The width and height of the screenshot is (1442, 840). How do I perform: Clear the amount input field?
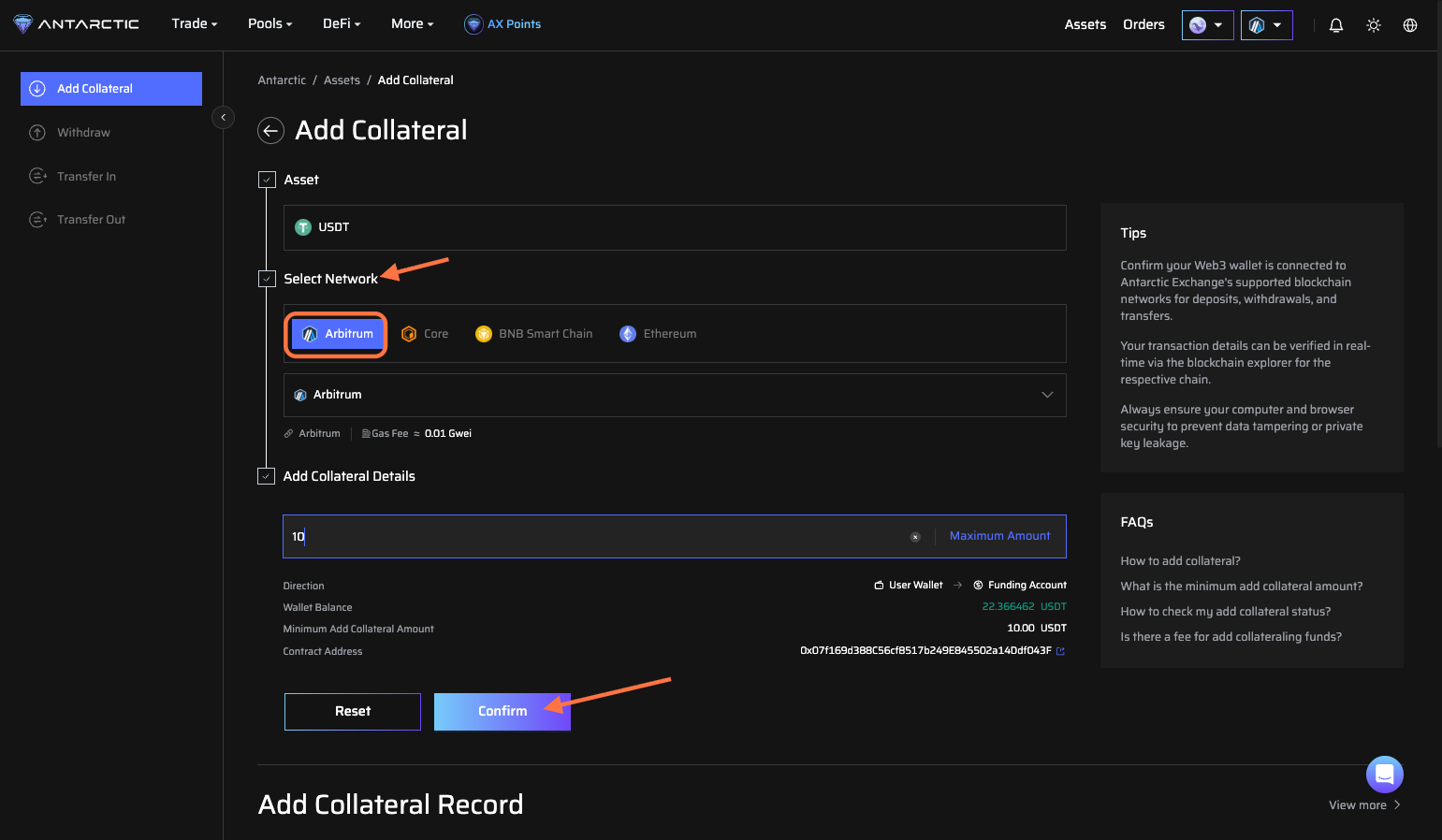[915, 537]
